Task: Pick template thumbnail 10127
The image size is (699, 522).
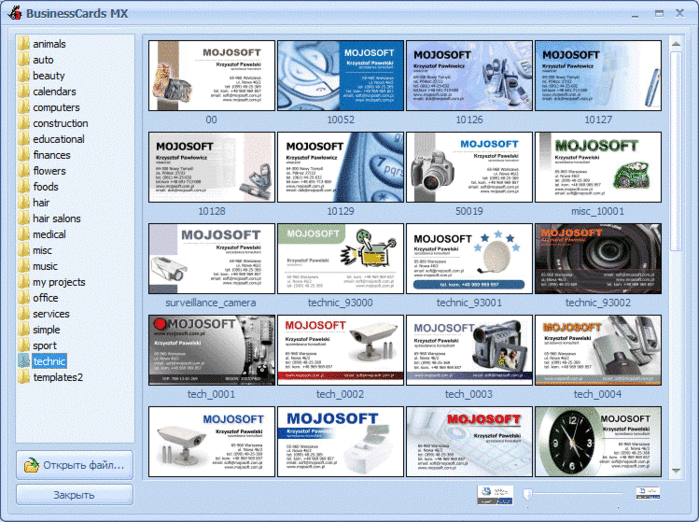Action: (x=598, y=75)
